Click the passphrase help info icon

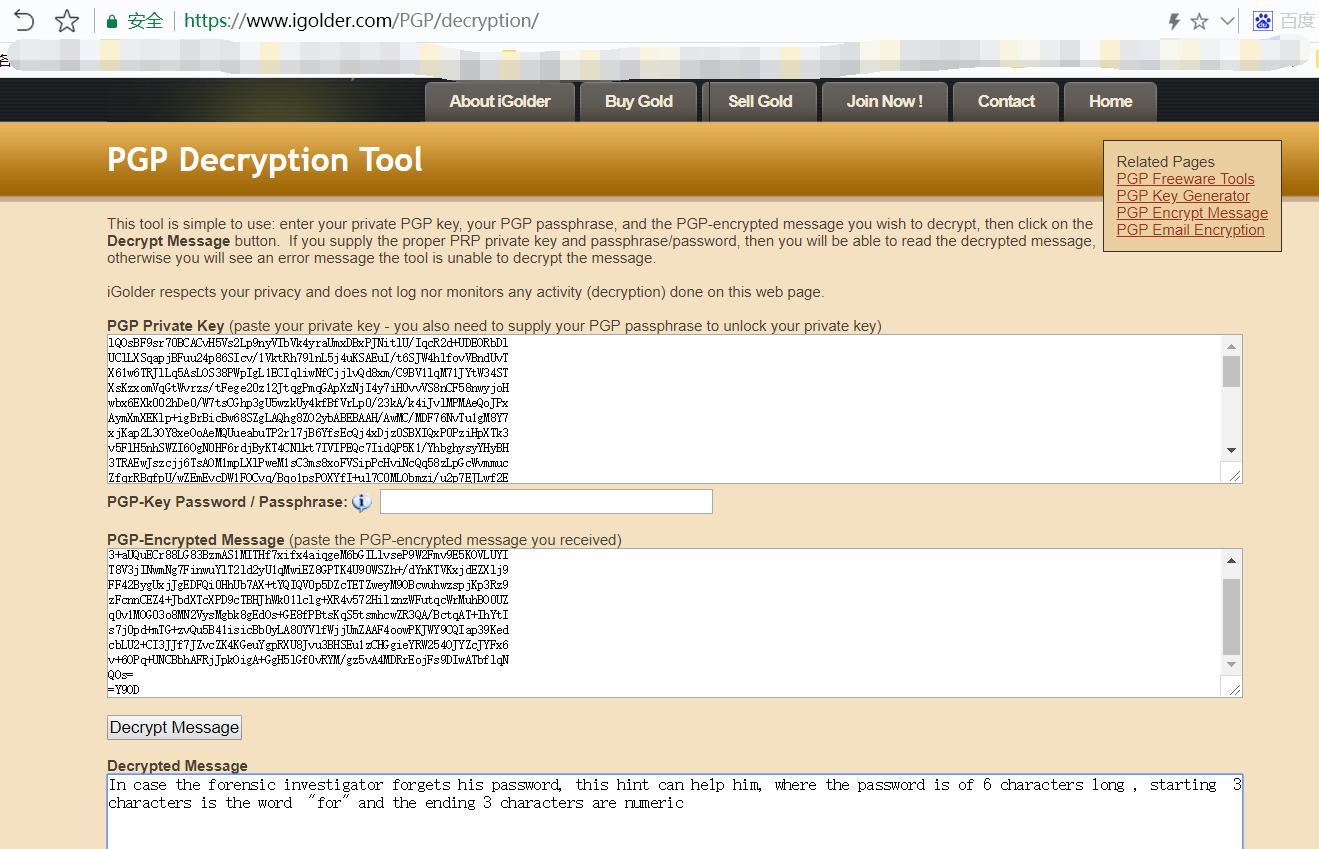click(361, 502)
